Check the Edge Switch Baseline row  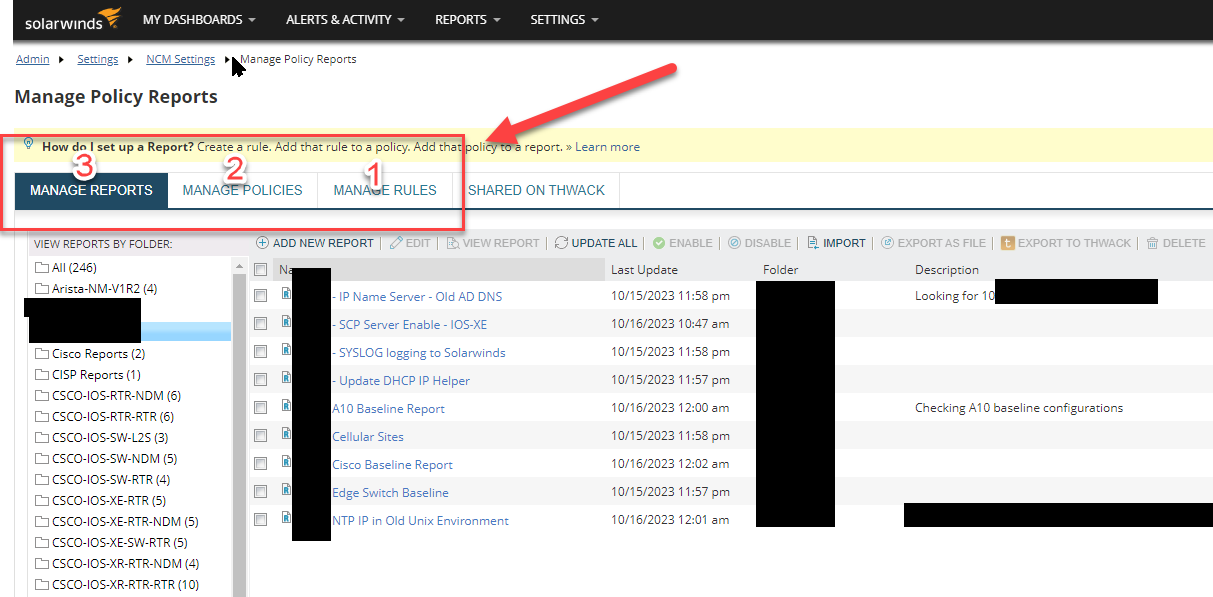tap(261, 492)
